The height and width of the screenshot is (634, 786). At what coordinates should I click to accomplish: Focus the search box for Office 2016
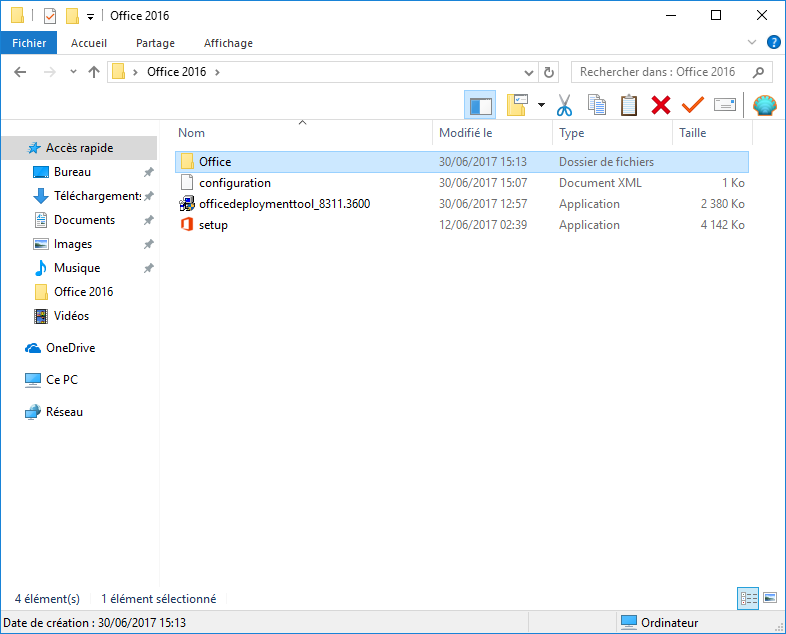coord(672,72)
